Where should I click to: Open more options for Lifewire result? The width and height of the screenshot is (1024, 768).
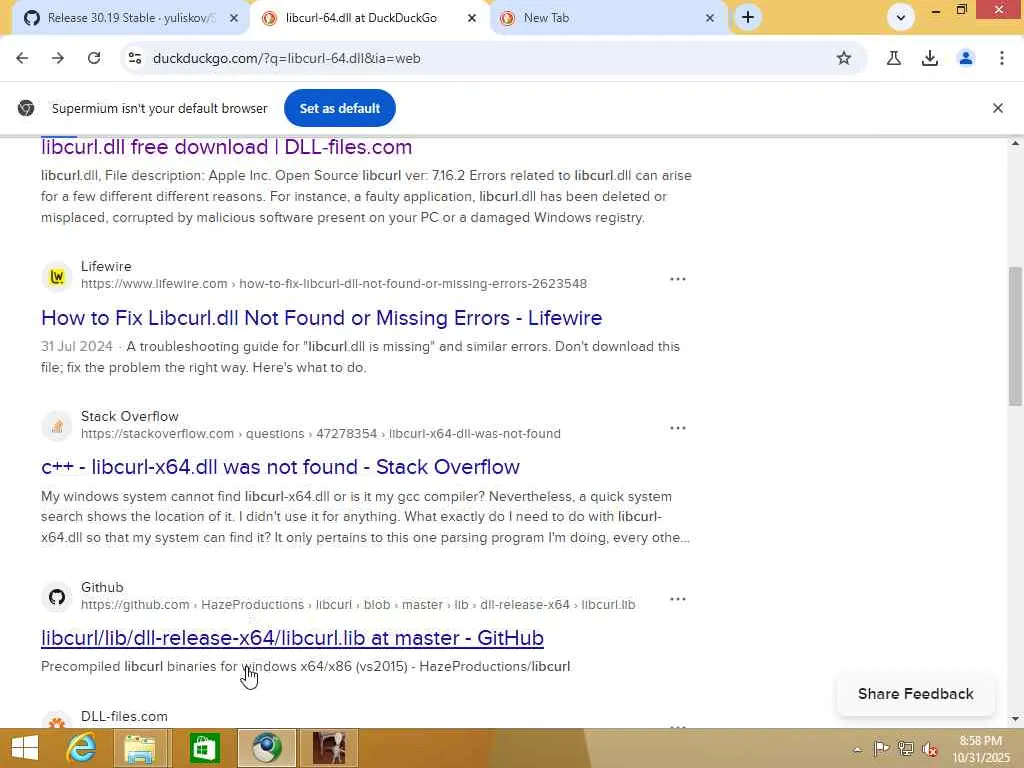click(x=678, y=280)
